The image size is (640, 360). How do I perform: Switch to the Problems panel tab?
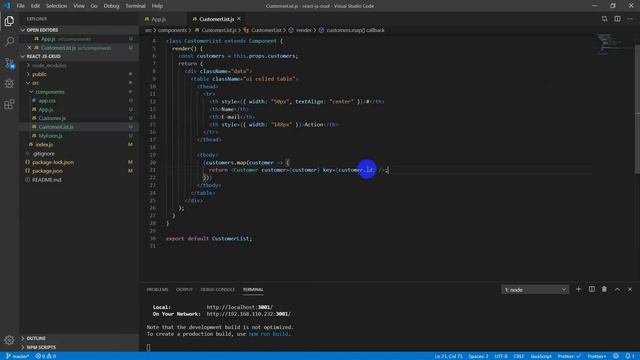(x=157, y=289)
